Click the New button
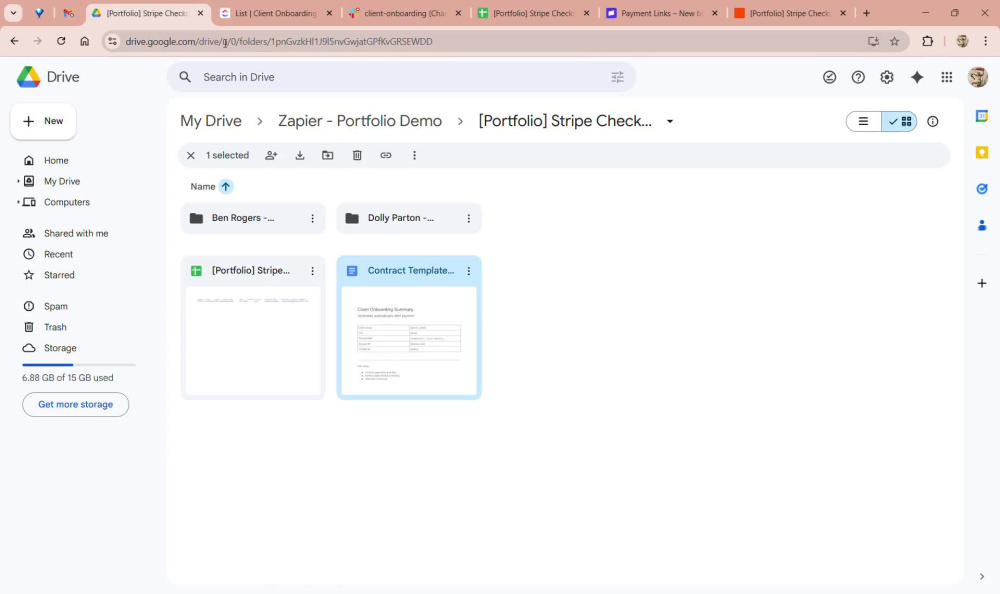This screenshot has height=594, width=1000. click(x=43, y=121)
